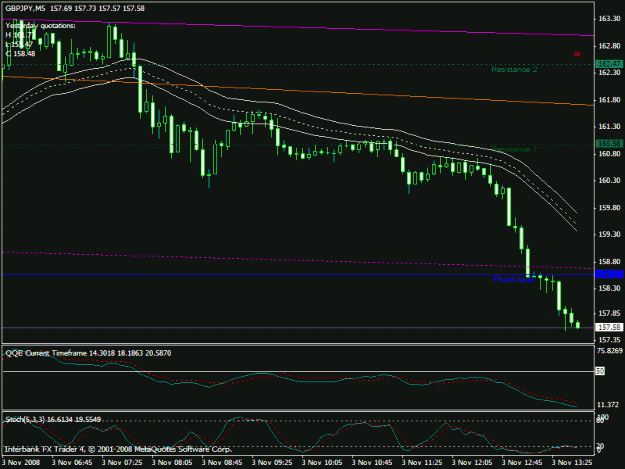The width and height of the screenshot is (625, 469).
Task: Click the red marker symbol near Resistance 2
Action: coord(577,54)
